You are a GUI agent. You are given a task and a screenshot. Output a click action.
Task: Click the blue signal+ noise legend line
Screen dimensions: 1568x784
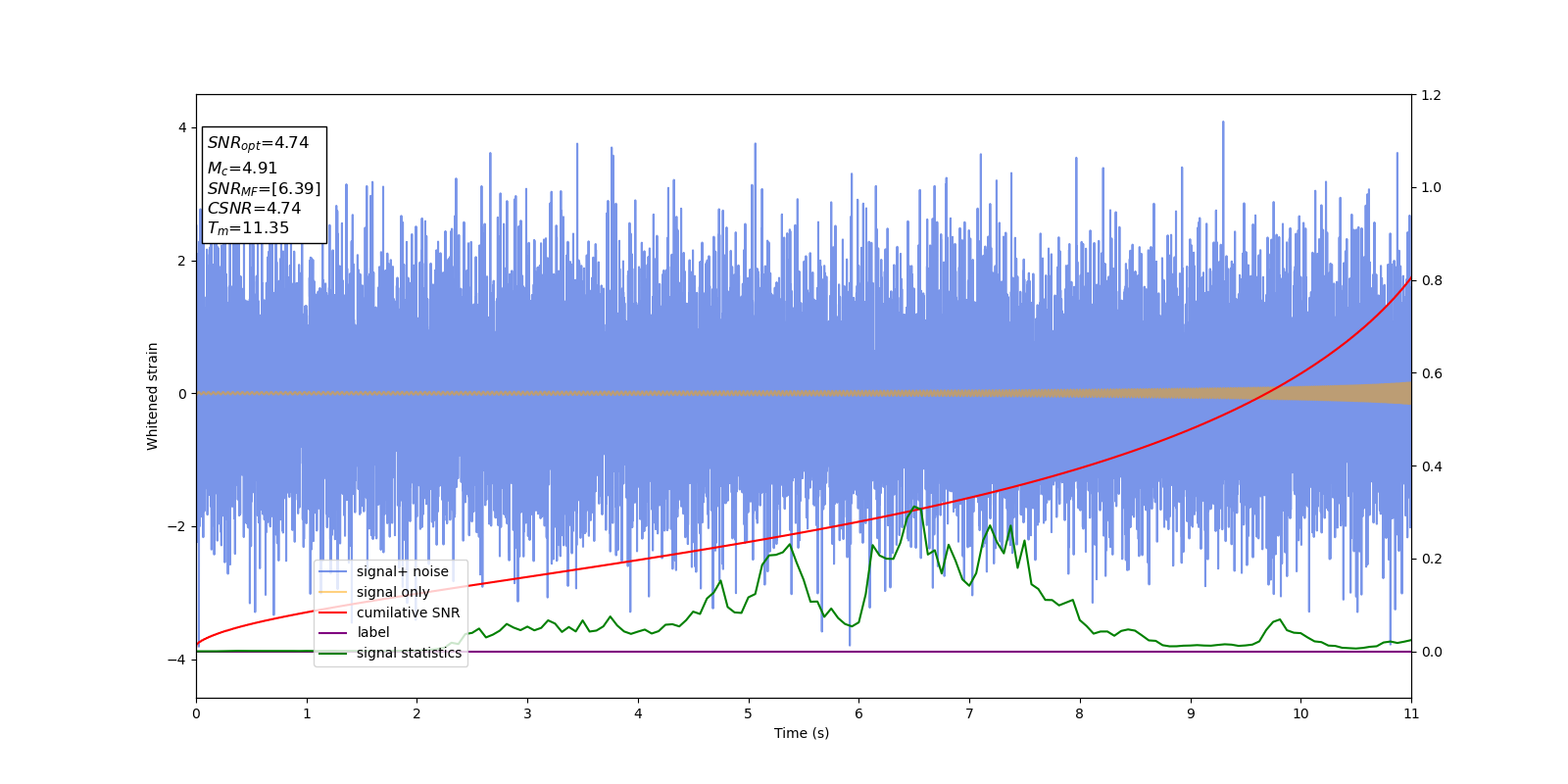tap(333, 571)
